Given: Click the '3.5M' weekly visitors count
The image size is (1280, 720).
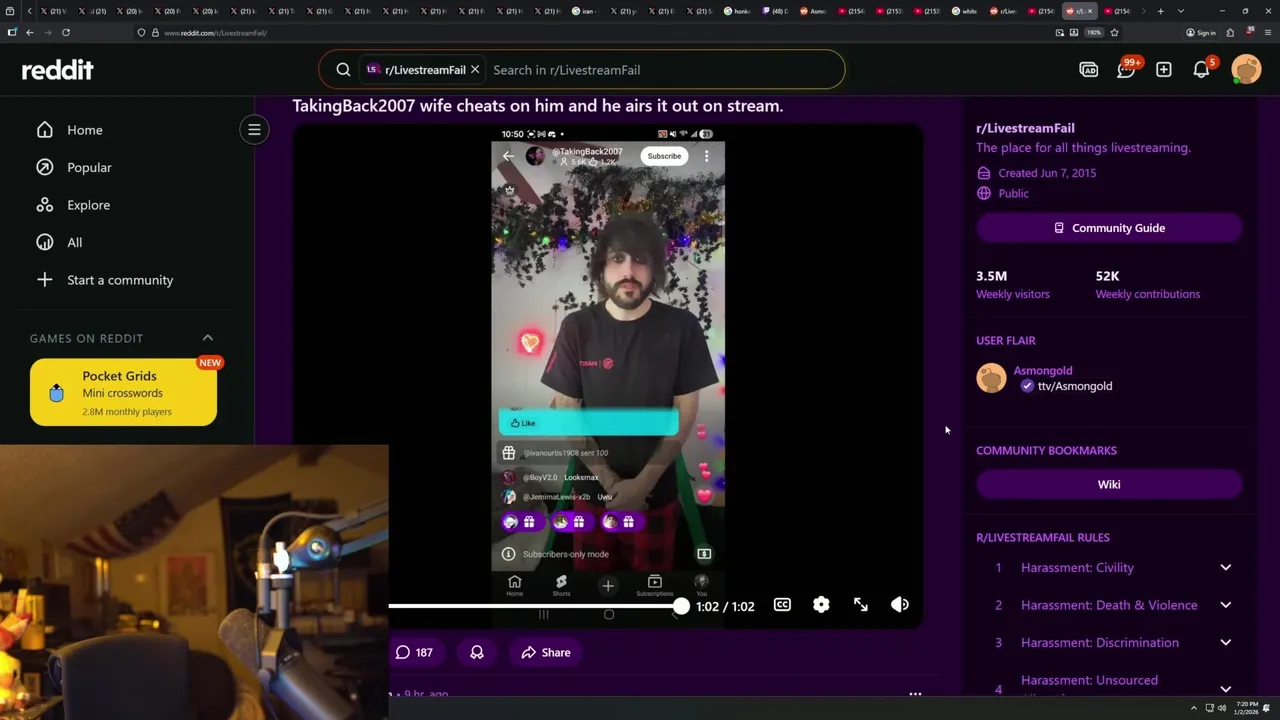Looking at the screenshot, I should (991, 276).
